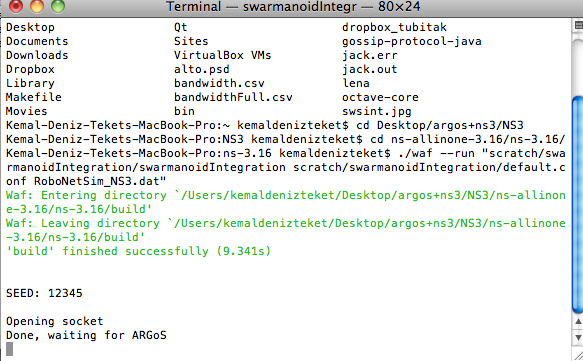The image size is (583, 361).
Task: Click the Terminal window title text
Action: point(293,7)
